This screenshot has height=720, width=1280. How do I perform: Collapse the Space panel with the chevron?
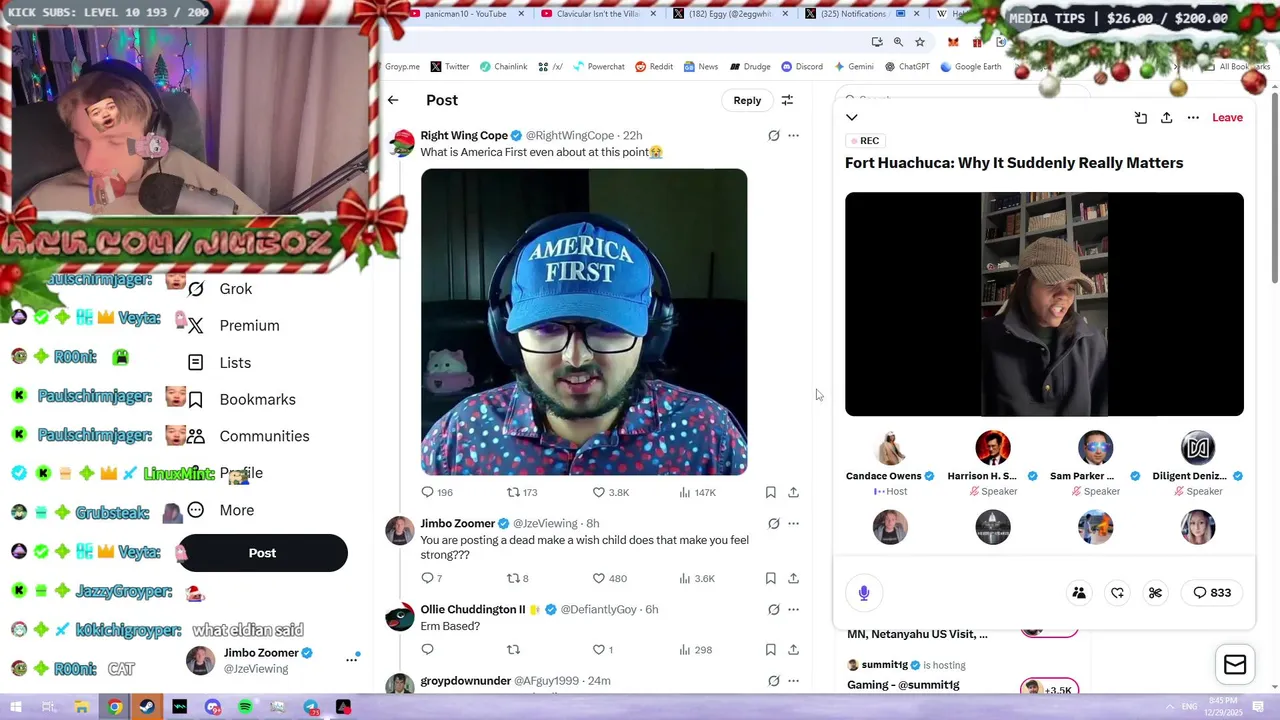click(x=852, y=117)
